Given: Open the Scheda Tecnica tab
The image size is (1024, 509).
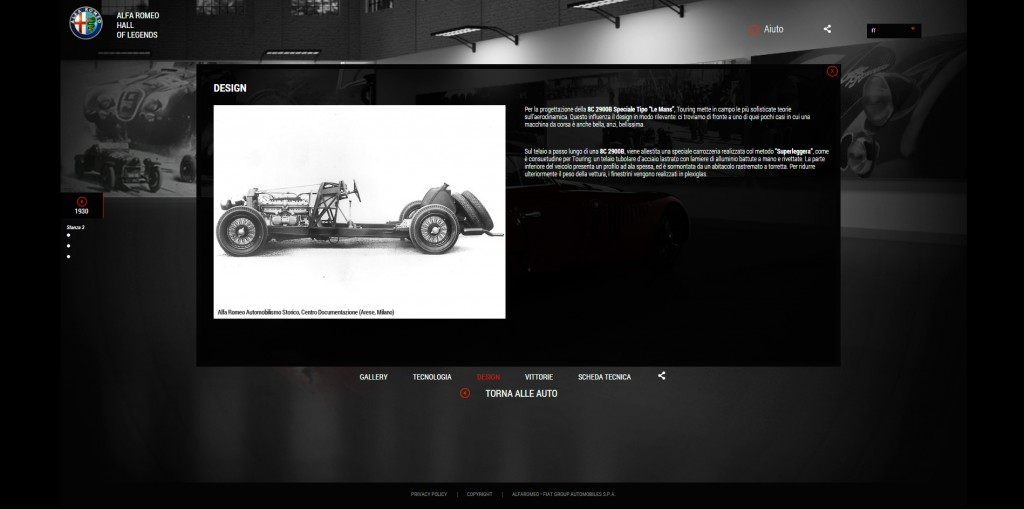Looking at the screenshot, I should coord(604,377).
